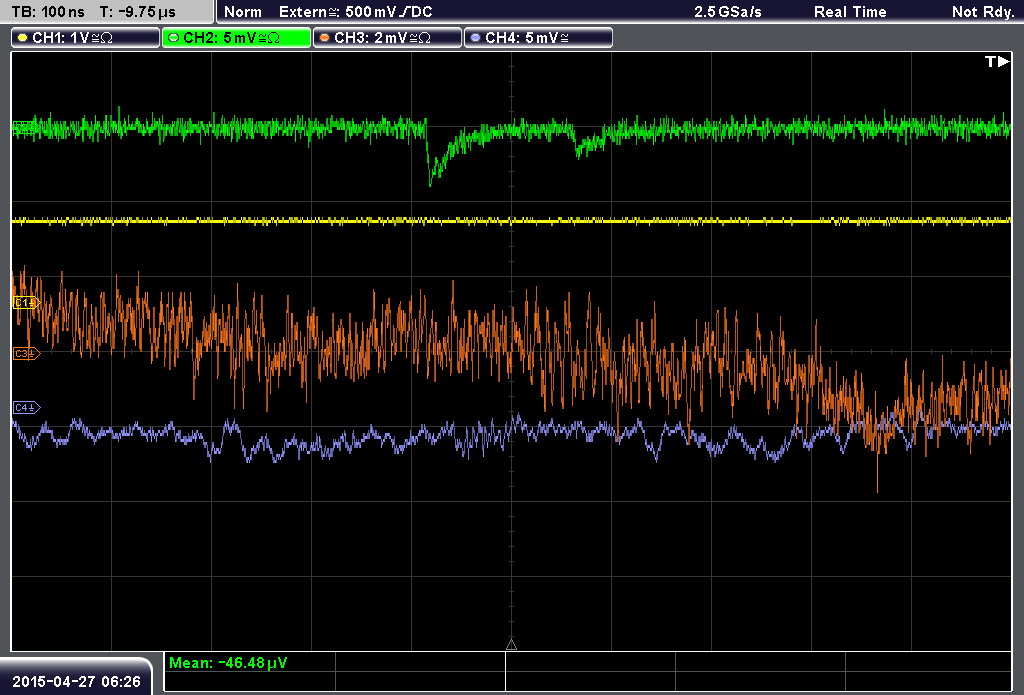Click the Not Rdy. status indicator
Screen dimensions: 1024x695
[x=983, y=12]
